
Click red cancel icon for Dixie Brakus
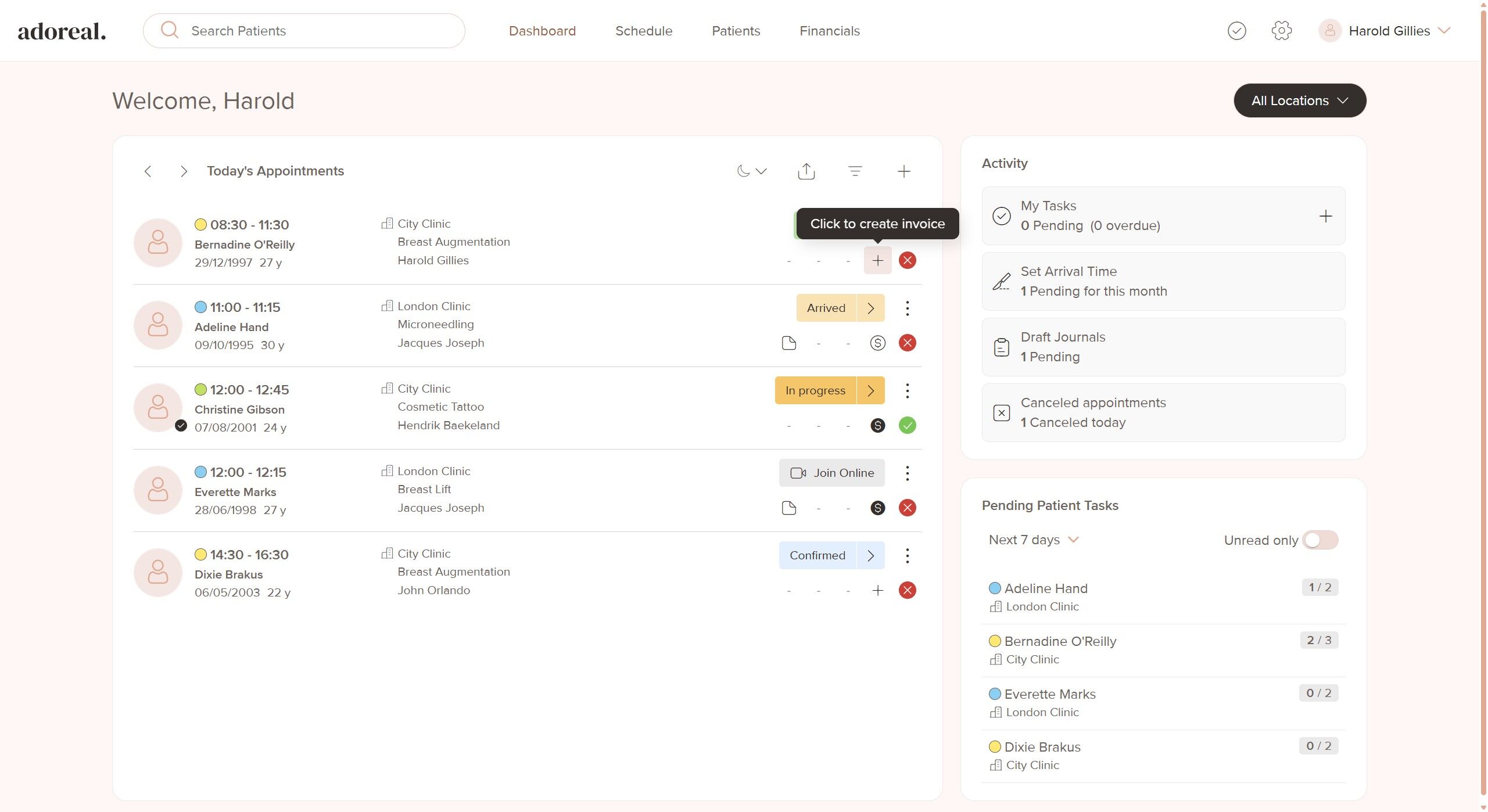click(907, 591)
